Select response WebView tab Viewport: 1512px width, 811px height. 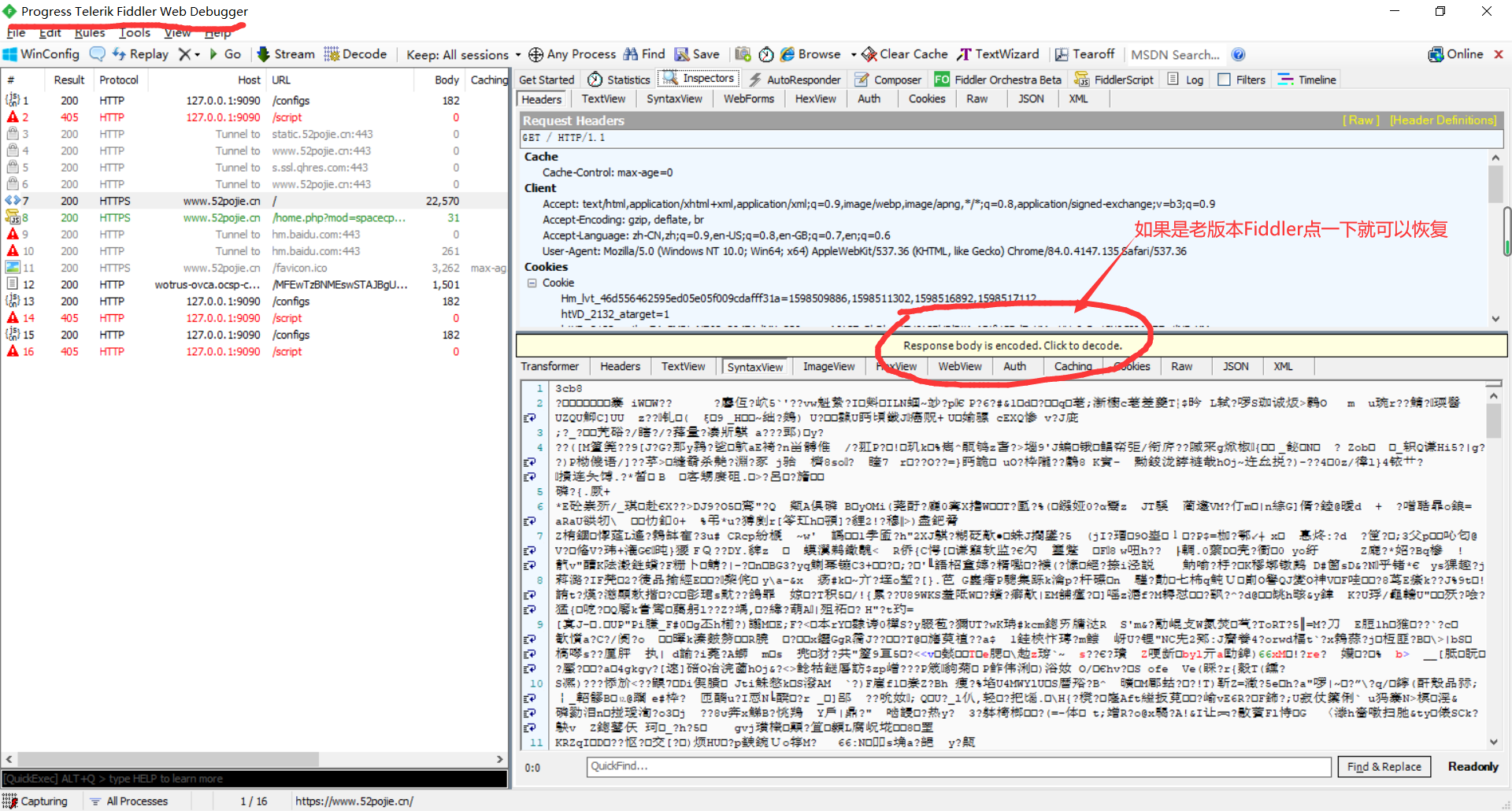(x=959, y=367)
